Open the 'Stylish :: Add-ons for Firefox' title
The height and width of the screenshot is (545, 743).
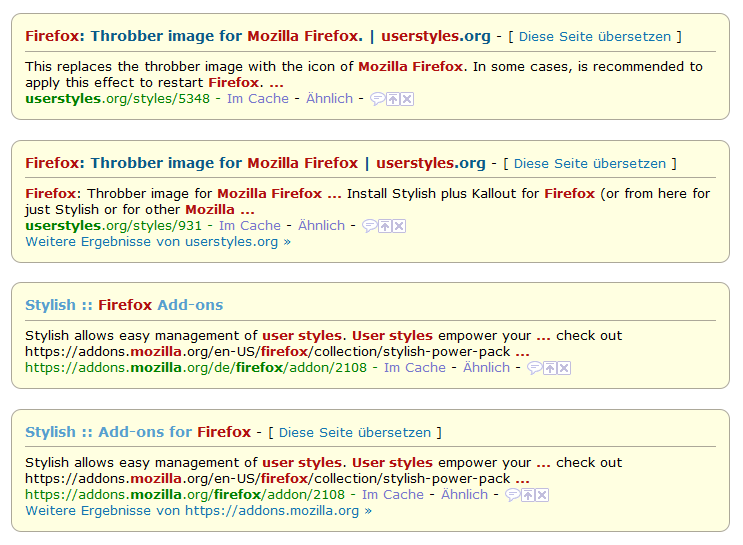pyautogui.click(x=138, y=432)
